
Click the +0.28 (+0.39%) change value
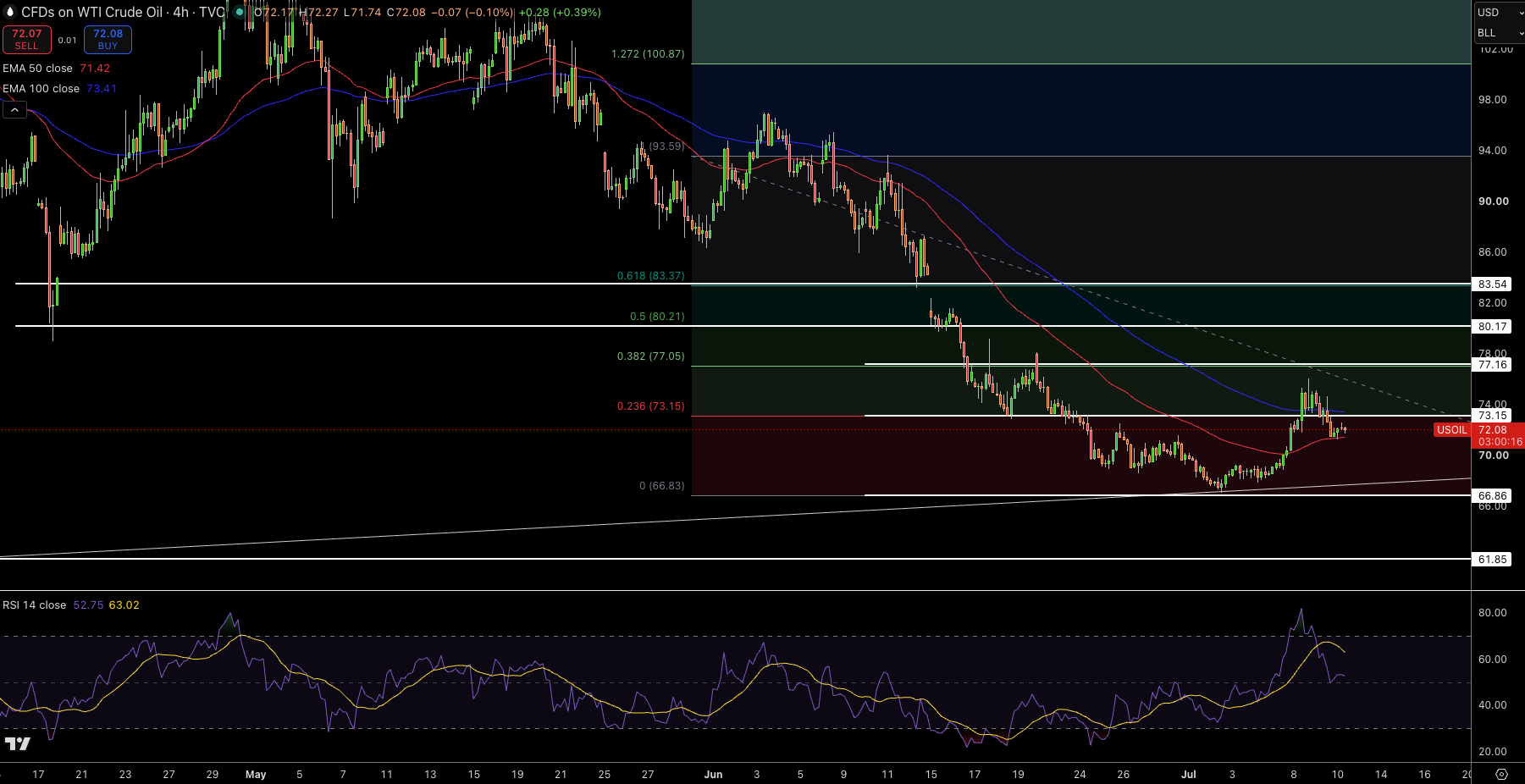tap(560, 12)
